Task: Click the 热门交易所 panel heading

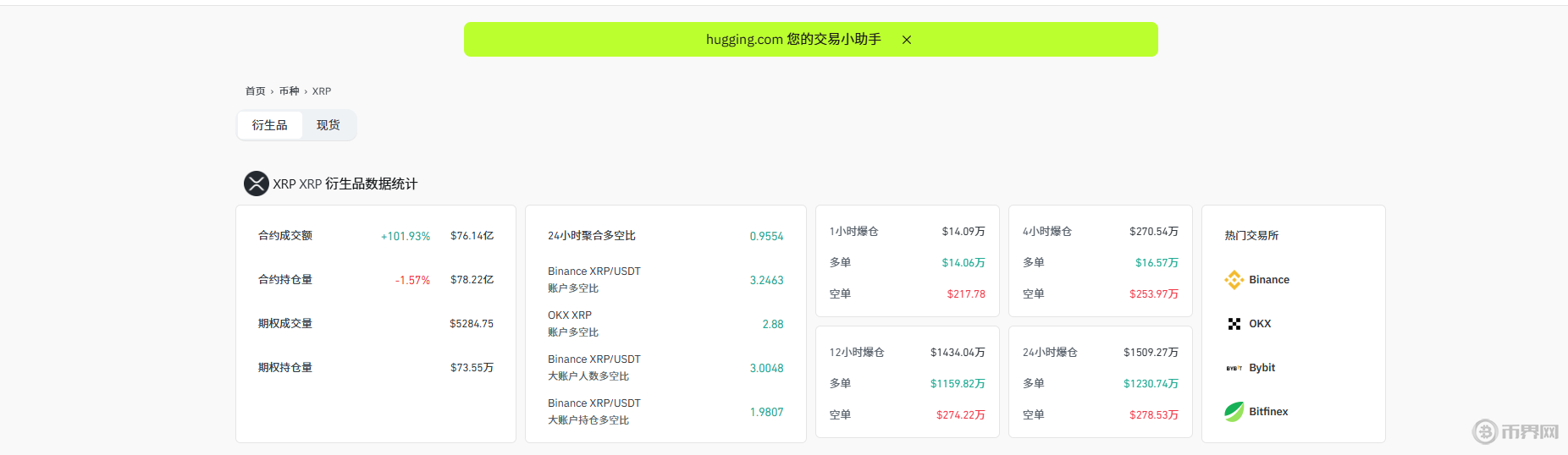Action: pos(1251,236)
